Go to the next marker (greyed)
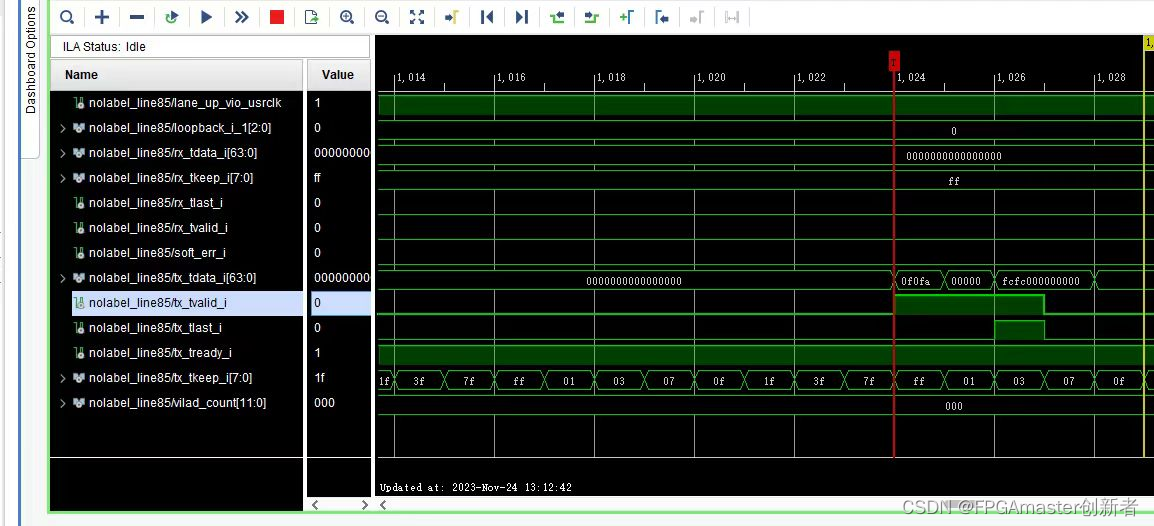This screenshot has height=526, width=1154. point(696,17)
